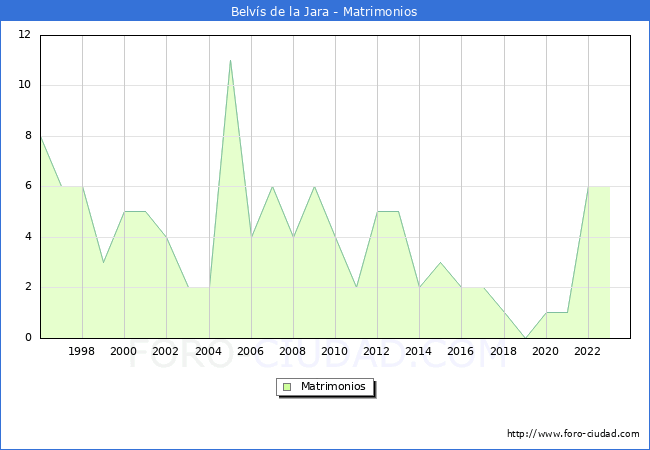This screenshot has height=450, width=650.
Task: Click the x-axis label 2008
Action: pyautogui.click(x=293, y=351)
